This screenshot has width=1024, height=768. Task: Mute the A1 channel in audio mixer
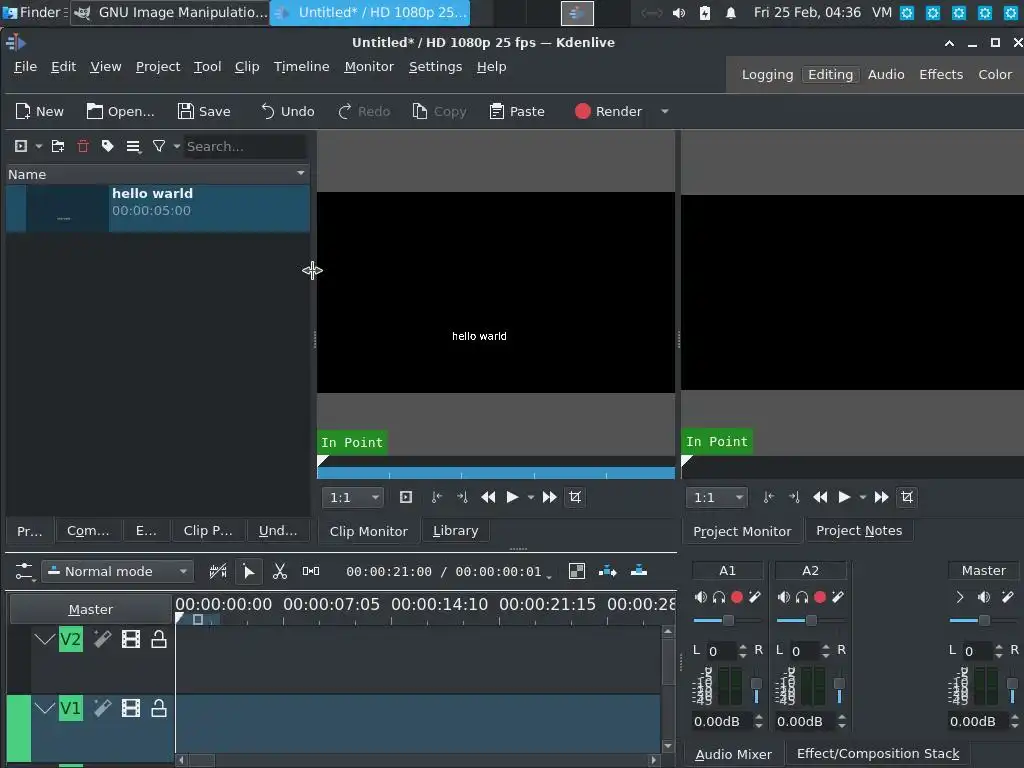point(701,597)
